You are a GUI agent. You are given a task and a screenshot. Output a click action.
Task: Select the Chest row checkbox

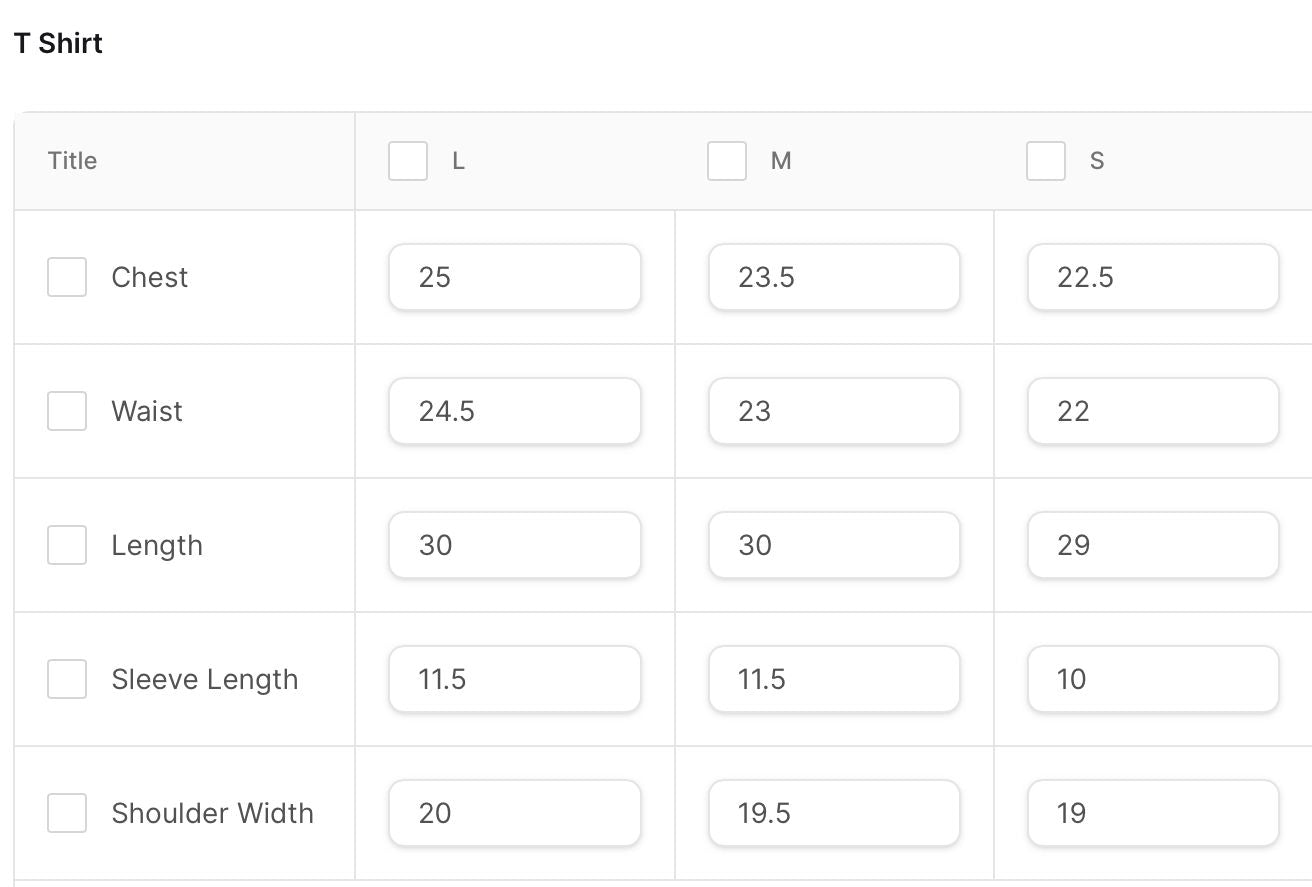67,277
